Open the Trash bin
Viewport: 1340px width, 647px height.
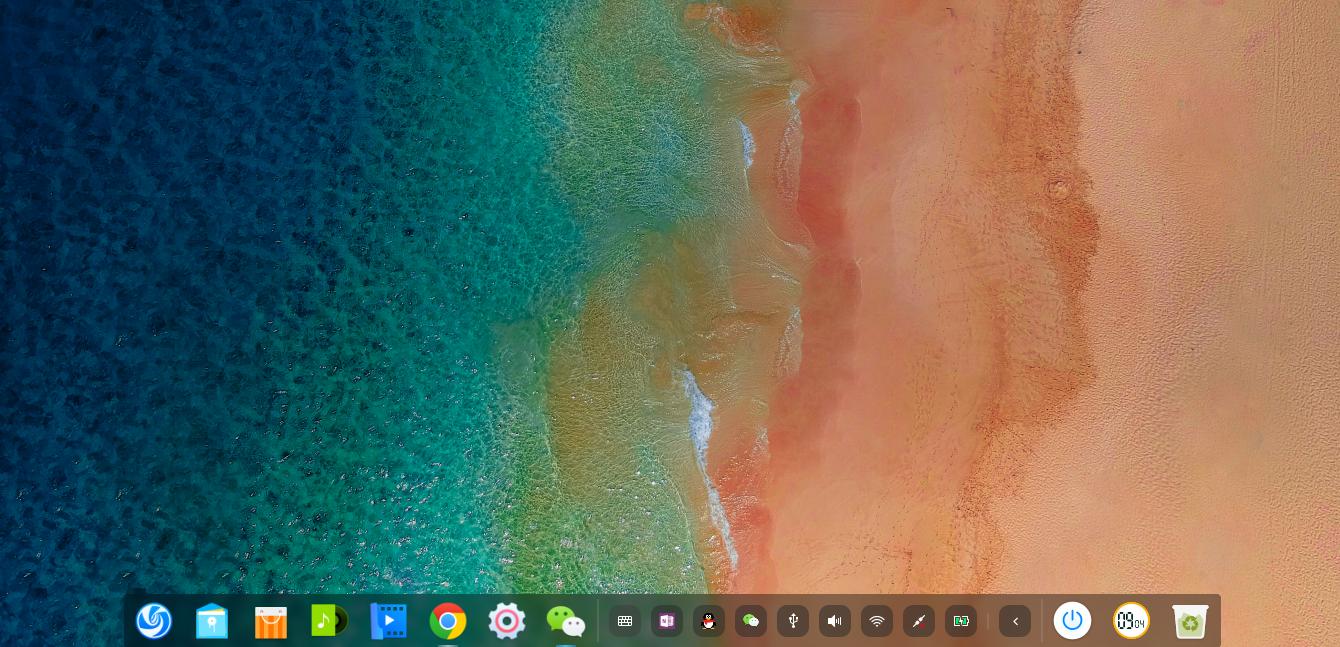coord(1190,621)
